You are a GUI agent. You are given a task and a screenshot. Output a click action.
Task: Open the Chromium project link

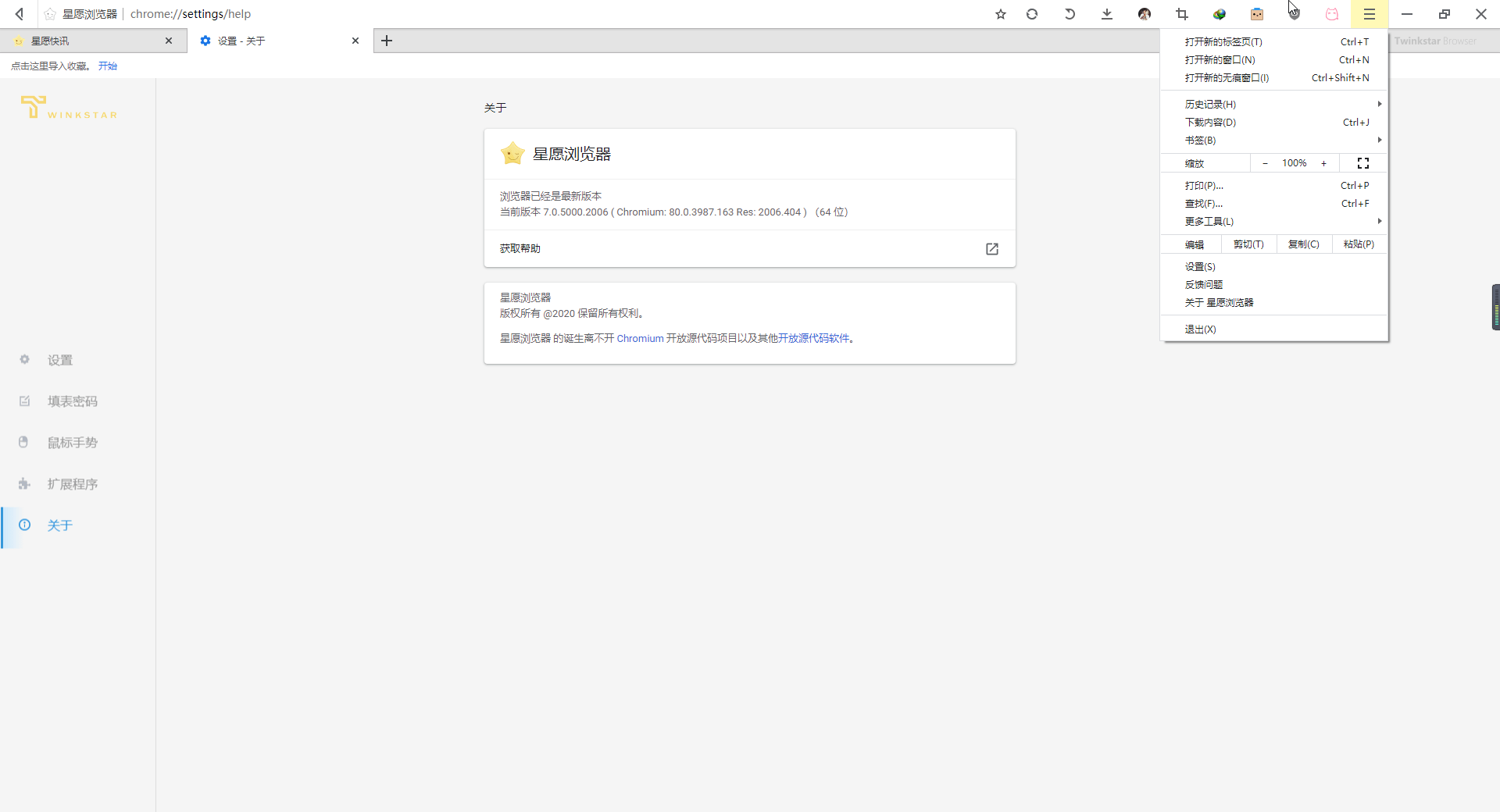point(639,338)
